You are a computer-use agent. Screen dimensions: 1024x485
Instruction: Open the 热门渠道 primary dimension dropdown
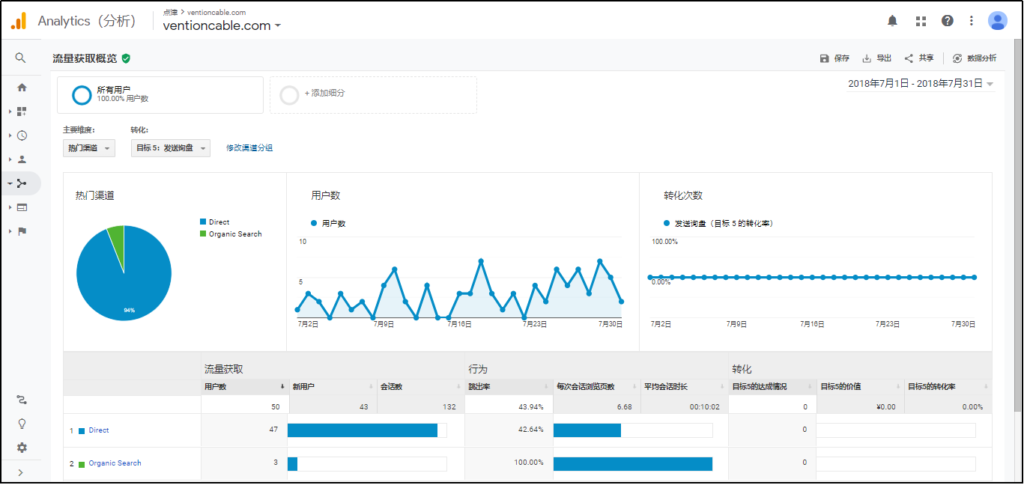(x=89, y=148)
